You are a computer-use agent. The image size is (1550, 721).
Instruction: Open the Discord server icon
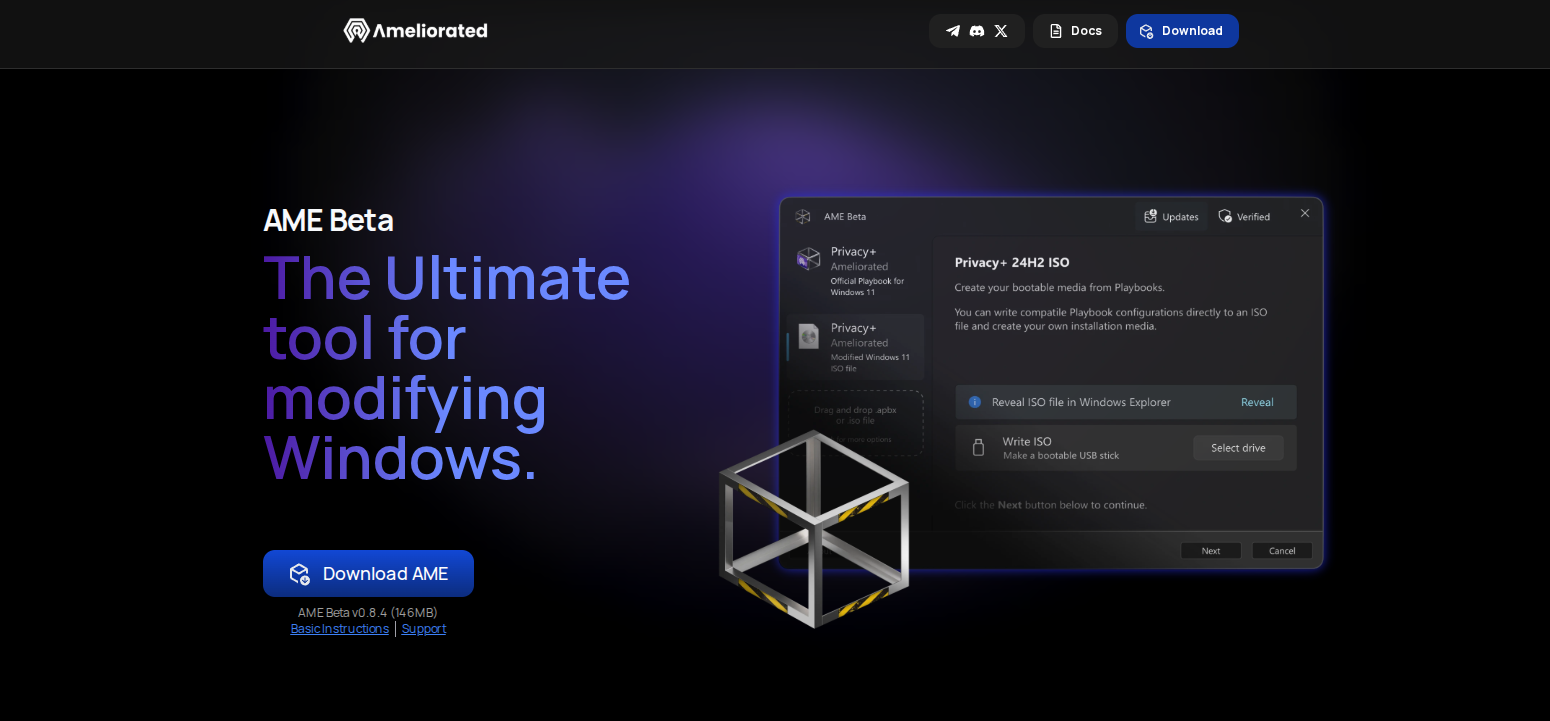tap(977, 31)
